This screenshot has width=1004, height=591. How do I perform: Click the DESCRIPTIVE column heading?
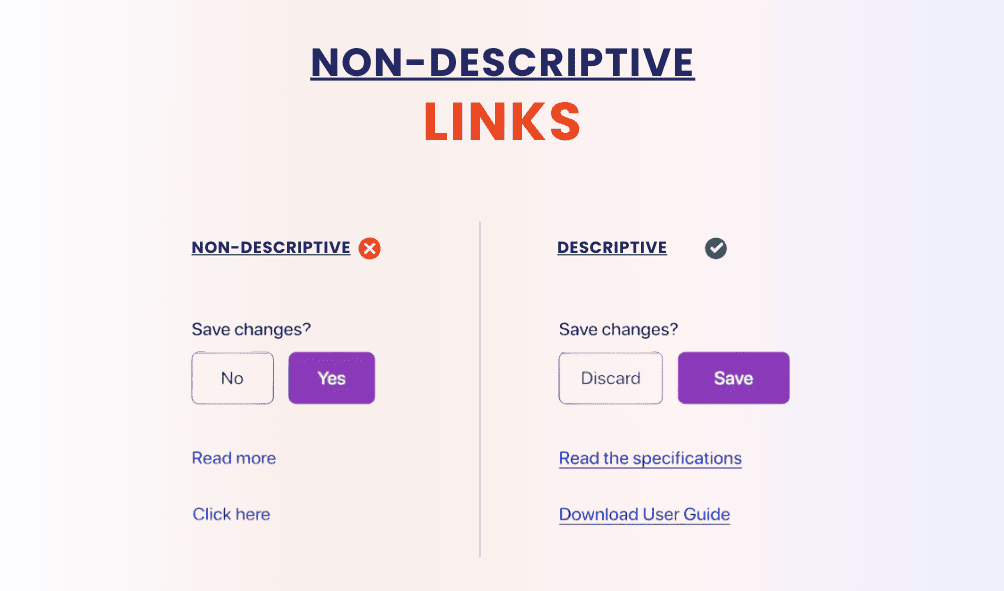pyautogui.click(x=612, y=248)
